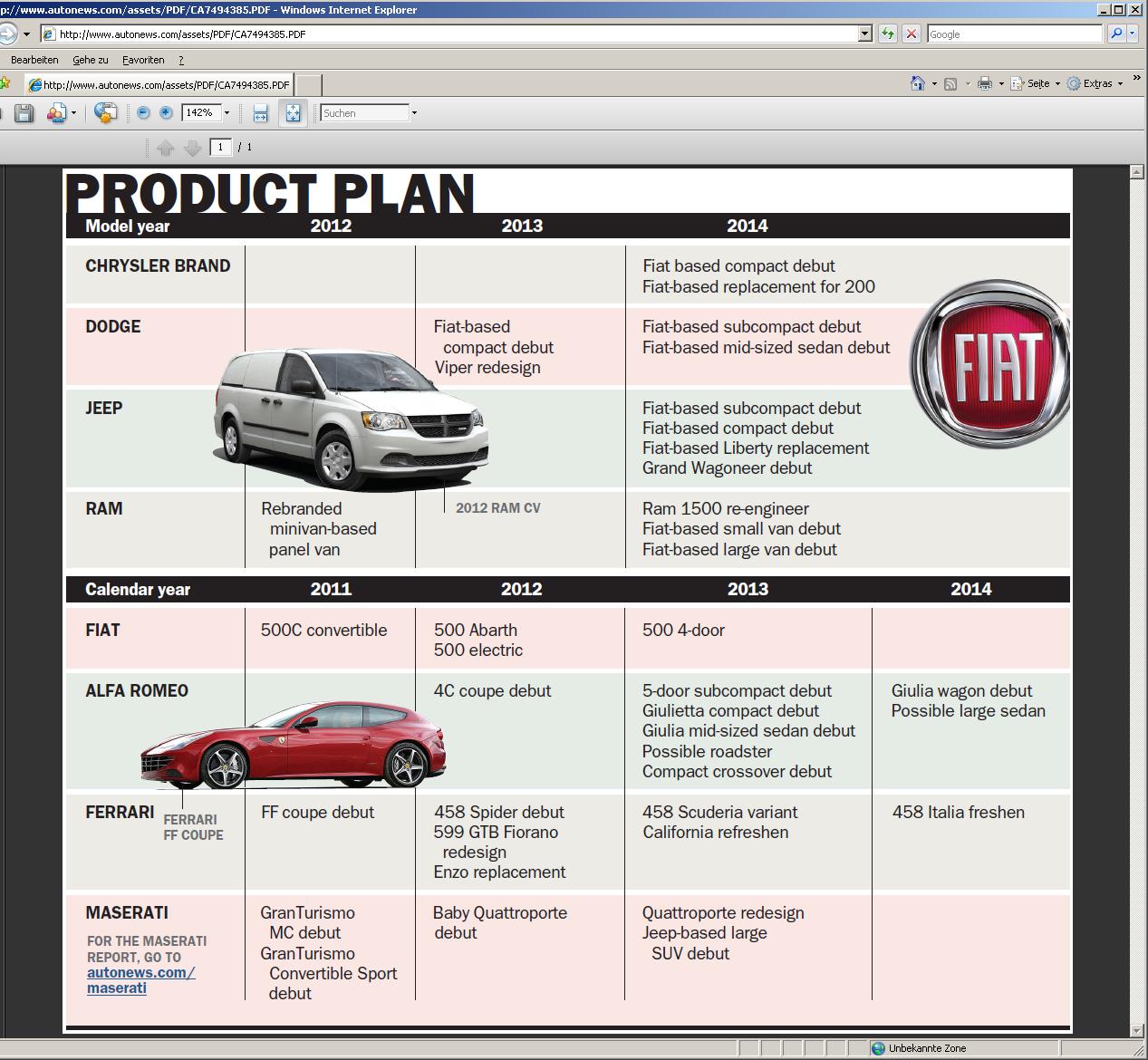
Task: Click the Home page icon
Action: [x=918, y=83]
